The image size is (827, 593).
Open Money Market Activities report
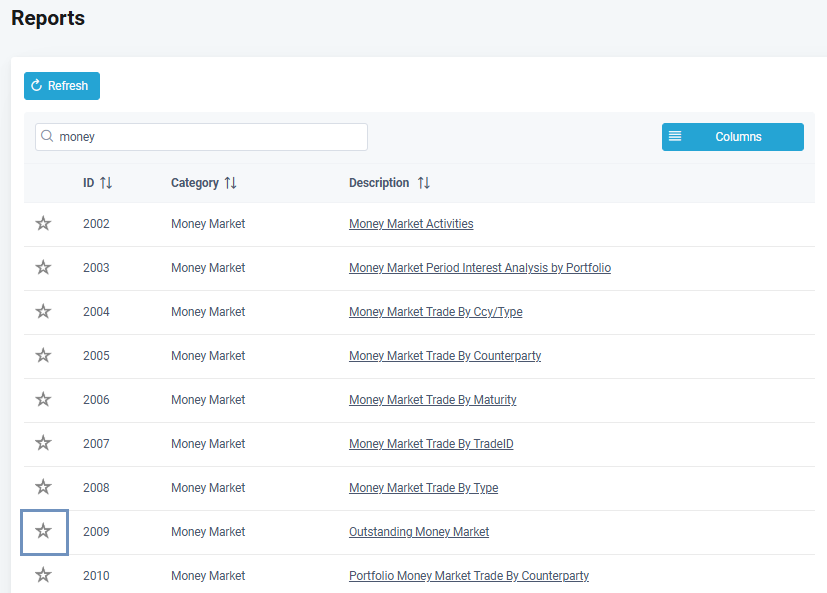[411, 224]
